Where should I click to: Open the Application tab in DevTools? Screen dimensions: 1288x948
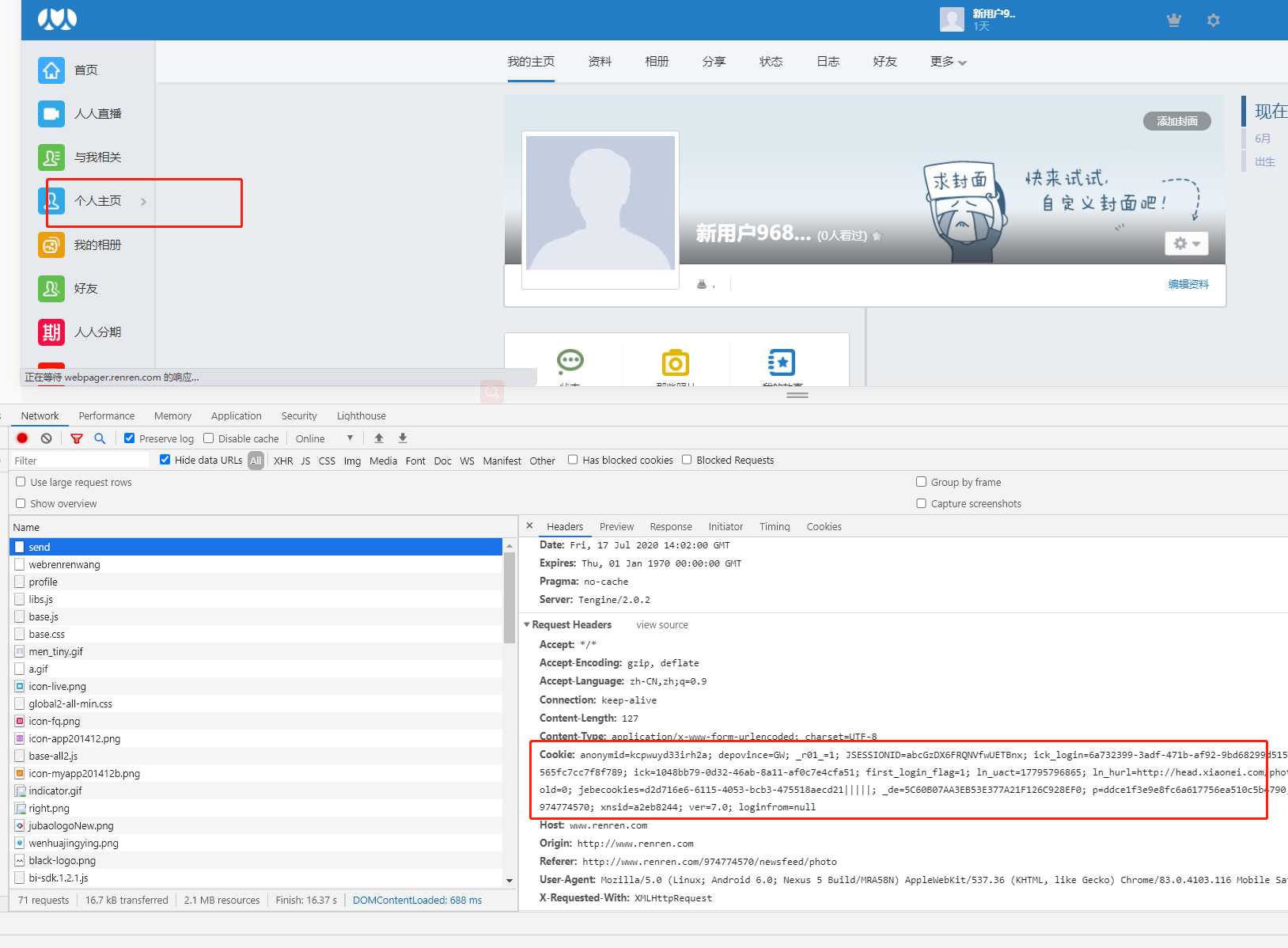(x=236, y=416)
